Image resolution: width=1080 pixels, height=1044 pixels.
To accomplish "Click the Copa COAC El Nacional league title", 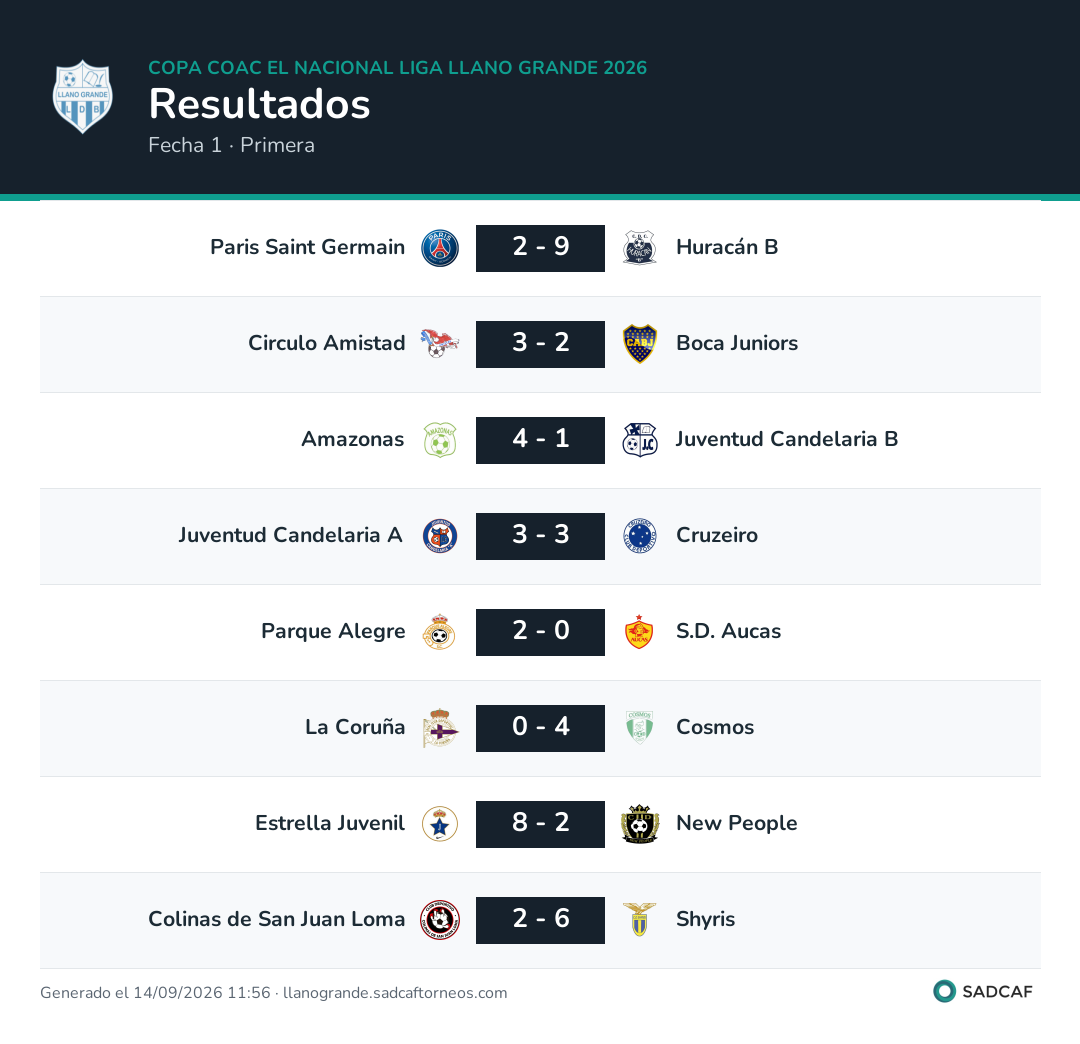I will tap(397, 67).
